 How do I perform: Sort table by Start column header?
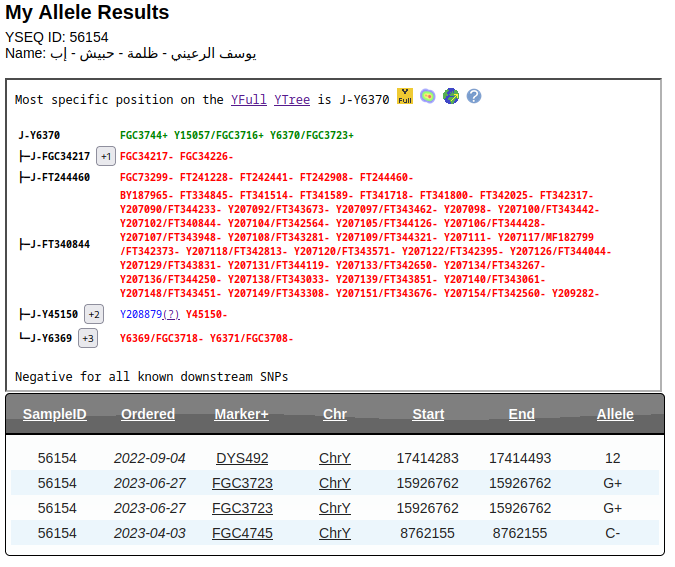tap(428, 414)
